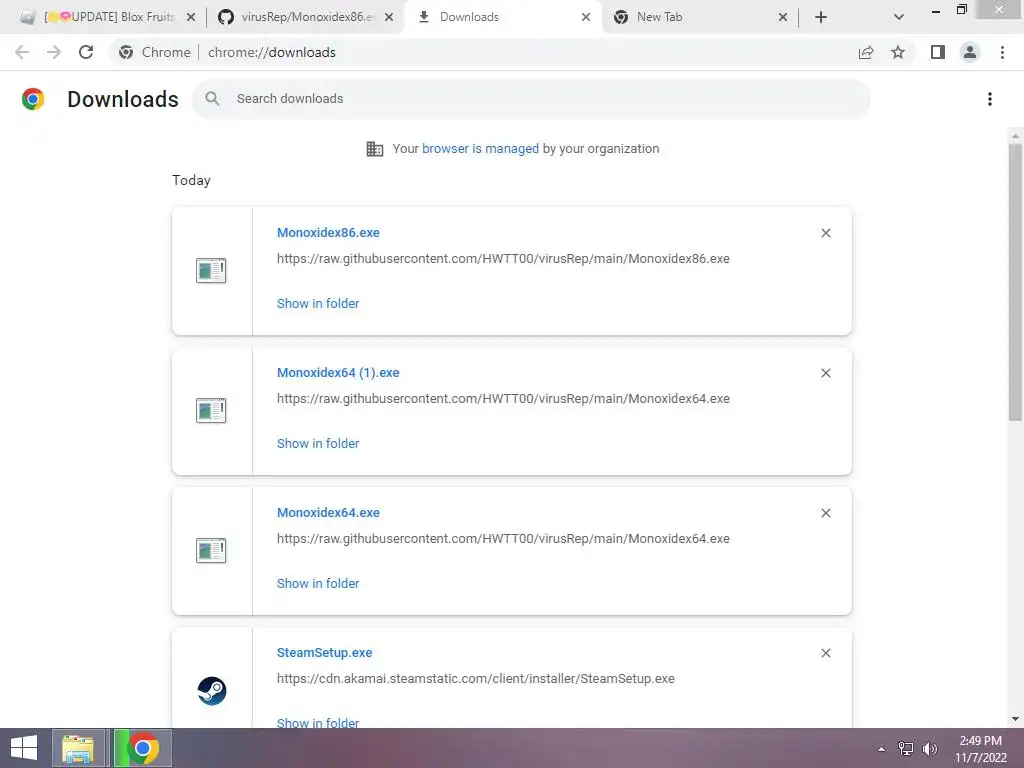Screen dimensions: 1024x768
Task: Open the network tray icon
Action: [906, 749]
